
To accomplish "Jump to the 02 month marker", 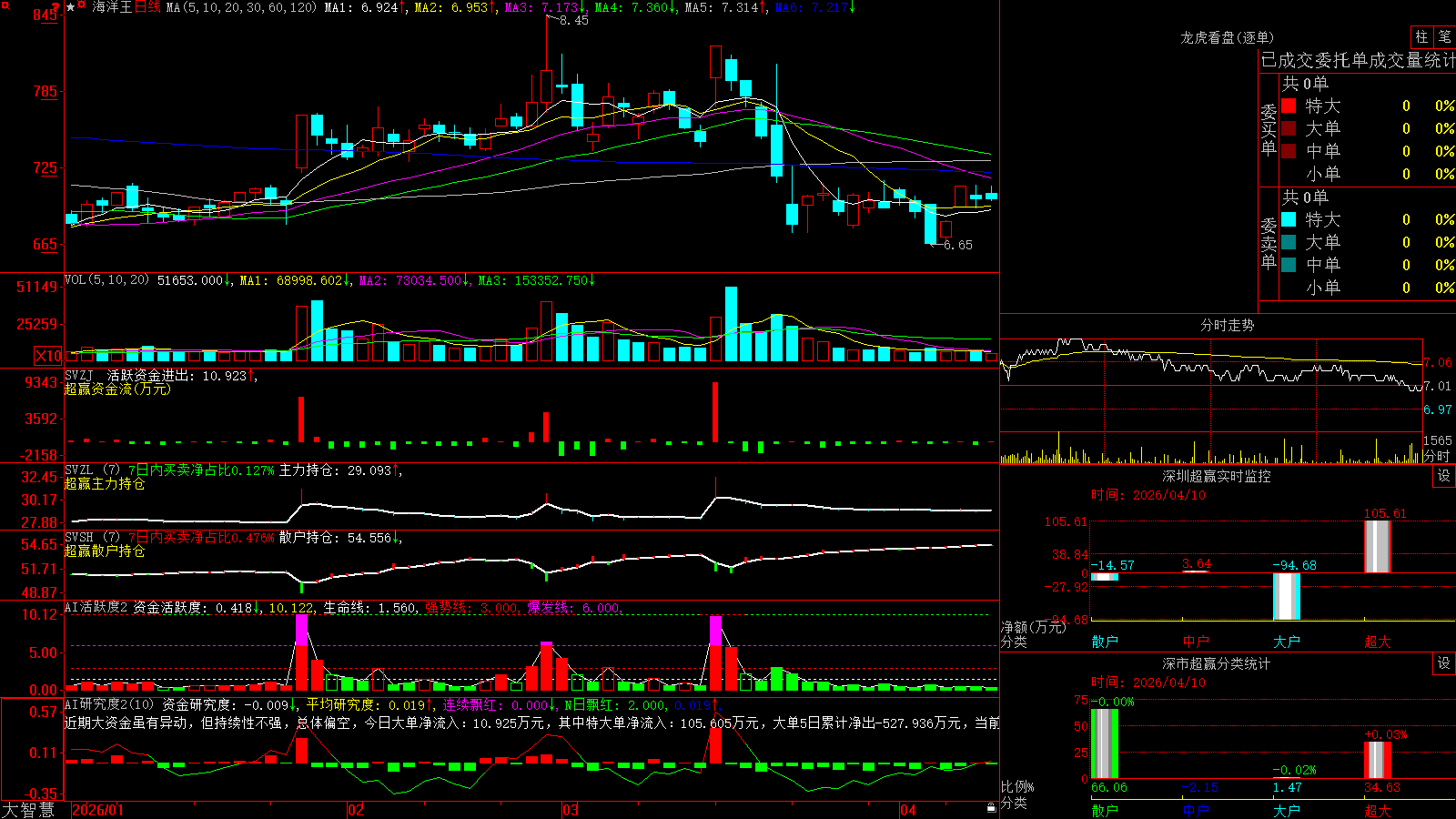I will tap(356, 810).
